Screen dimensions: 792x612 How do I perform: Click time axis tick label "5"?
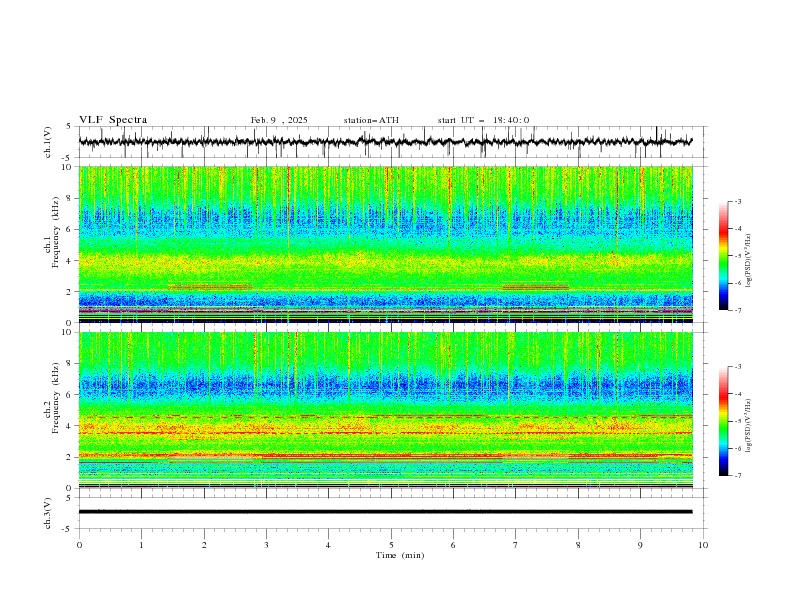391,545
